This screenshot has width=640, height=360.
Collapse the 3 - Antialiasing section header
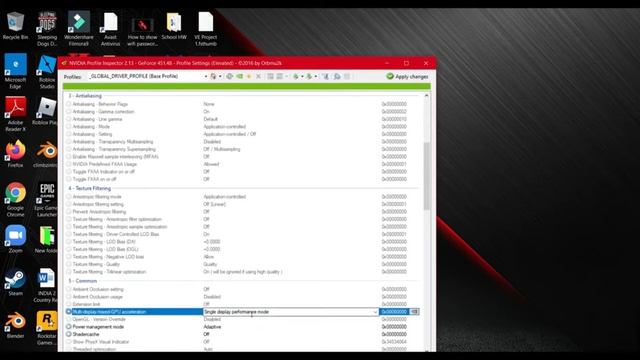click(x=85, y=96)
